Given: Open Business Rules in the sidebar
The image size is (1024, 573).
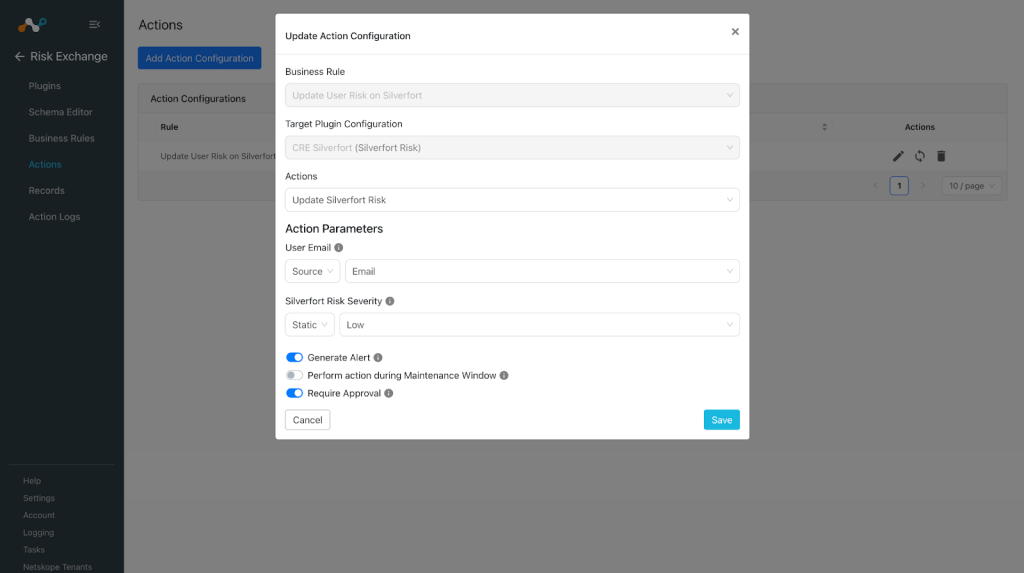Looking at the screenshot, I should click(61, 138).
